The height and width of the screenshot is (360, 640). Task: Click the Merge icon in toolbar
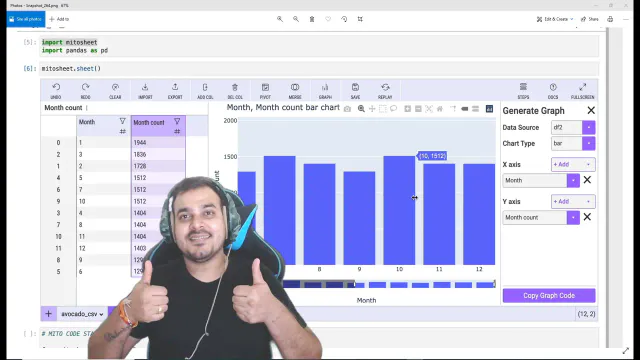(x=295, y=87)
